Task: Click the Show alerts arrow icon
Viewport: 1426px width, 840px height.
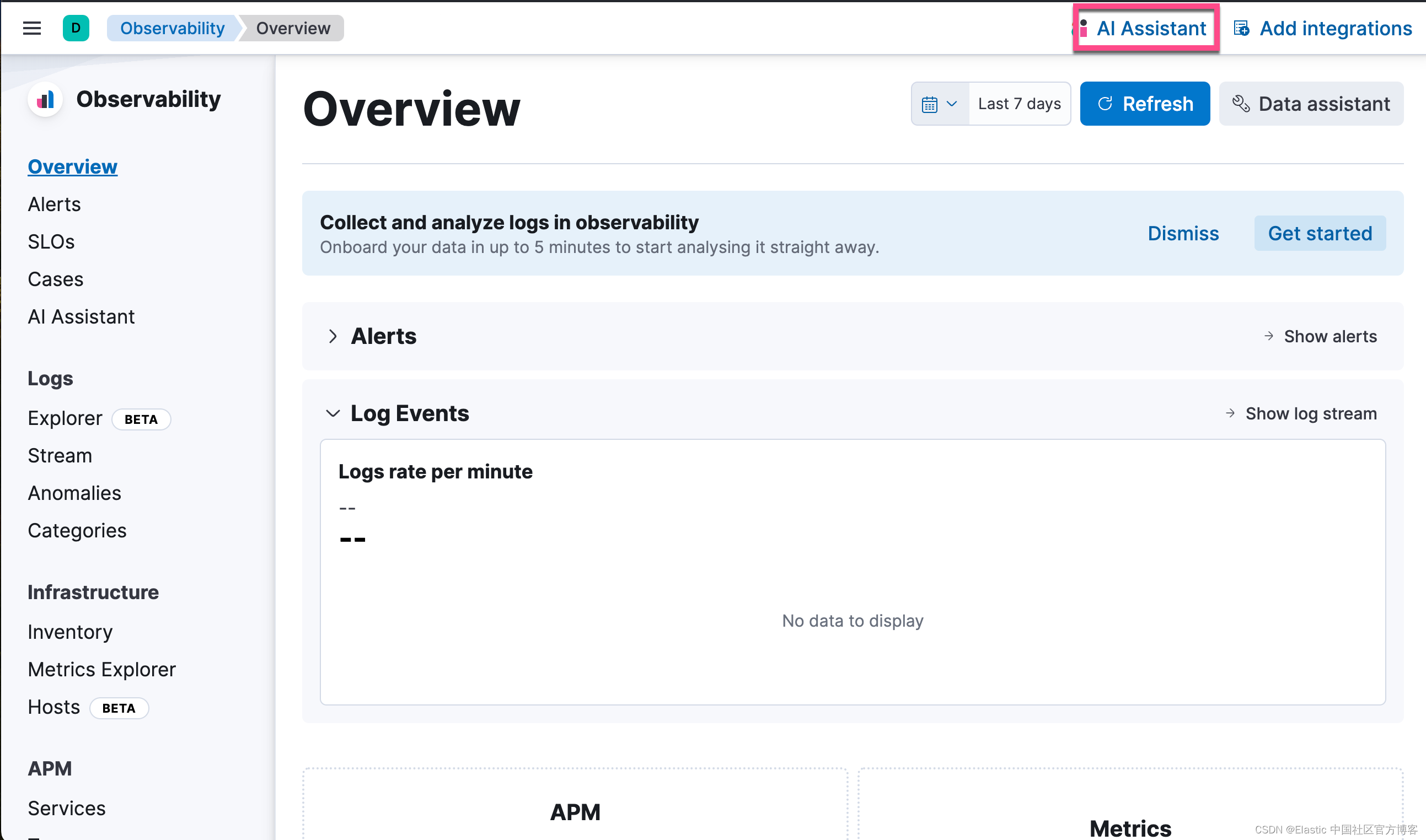Action: coord(1267,336)
